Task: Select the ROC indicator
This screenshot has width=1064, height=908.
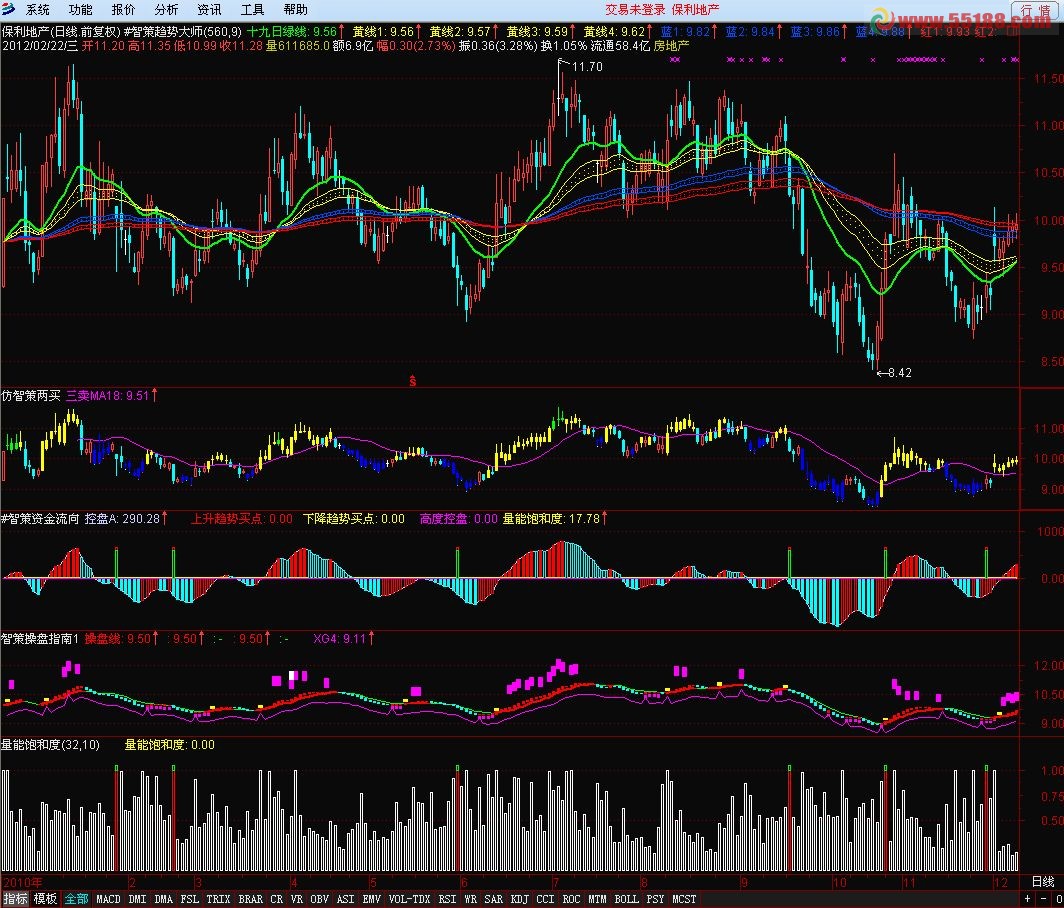Action: (571, 898)
